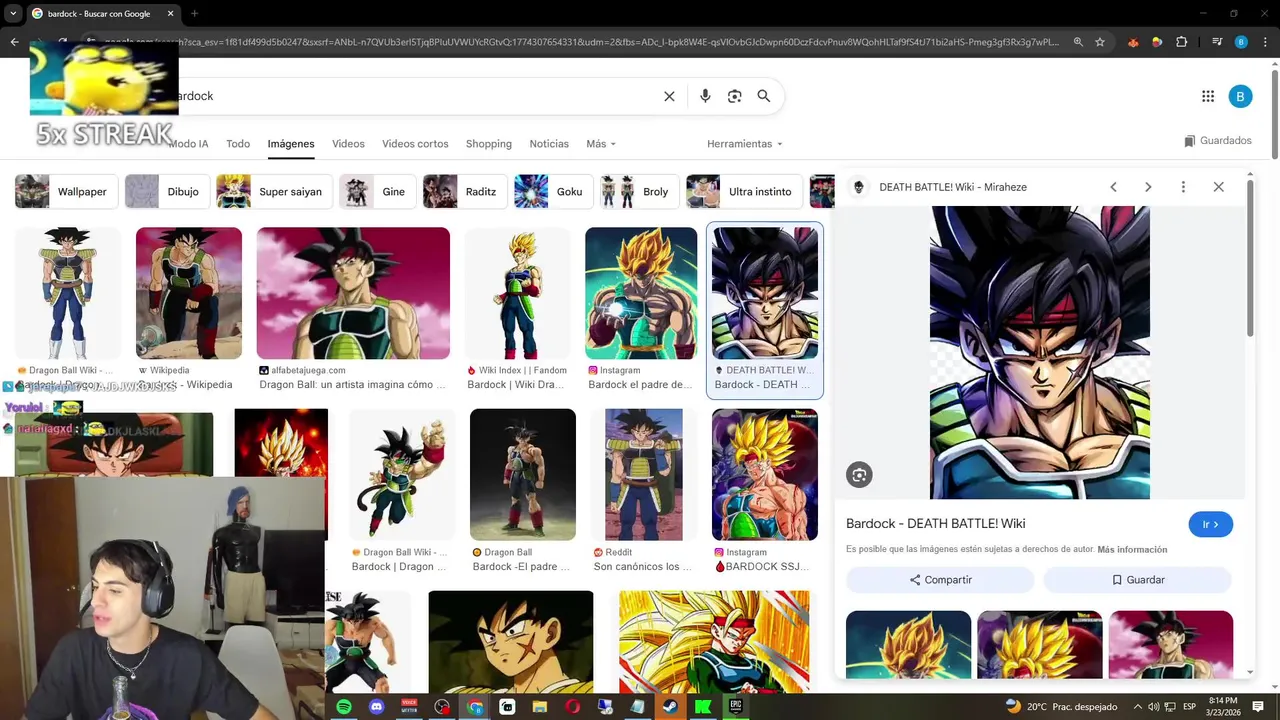
Task: Switch to the Todo tab
Action: (238, 144)
